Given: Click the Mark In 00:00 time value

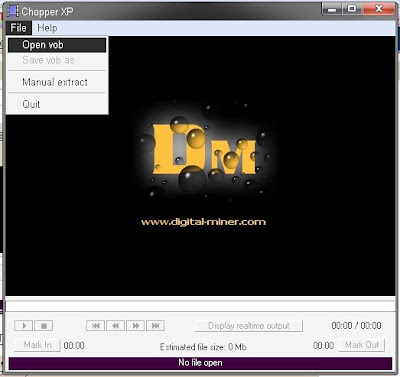Looking at the screenshot, I should tap(74, 346).
